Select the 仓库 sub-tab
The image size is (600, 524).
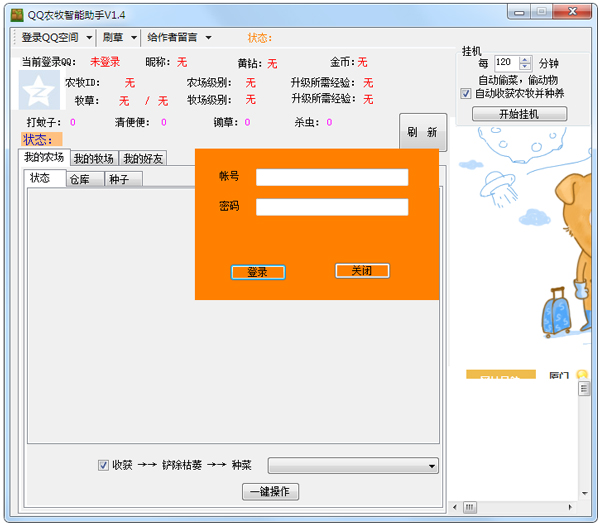coord(86,179)
